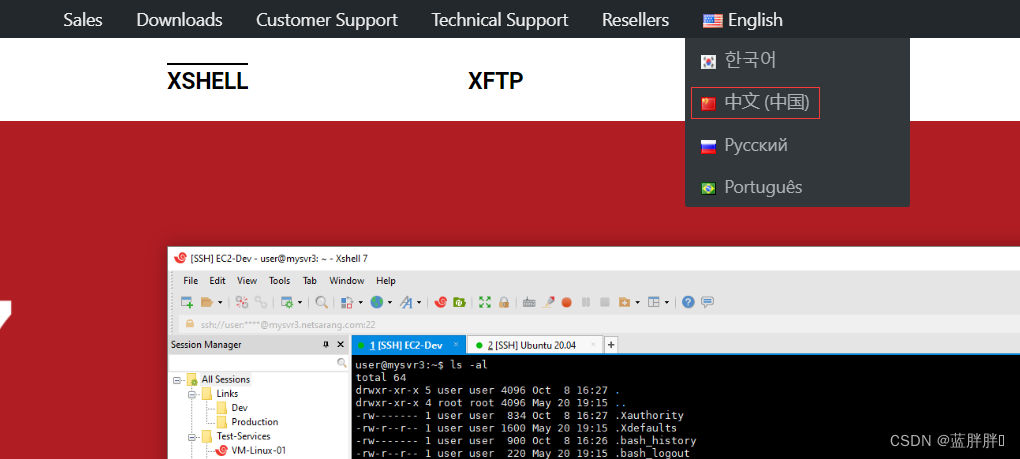The height and width of the screenshot is (459, 1020).
Task: Open the Help menu in Xshell
Action: click(x=386, y=281)
